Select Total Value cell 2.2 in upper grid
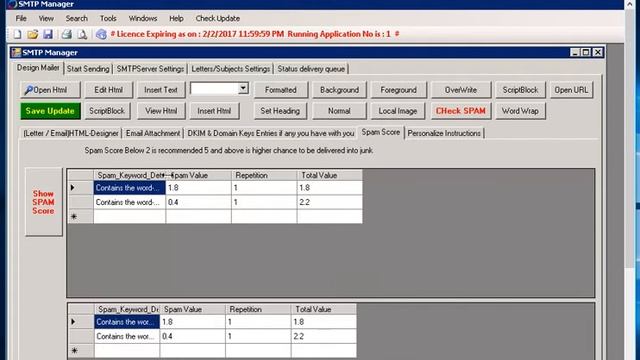The image size is (640, 360). tap(329, 202)
